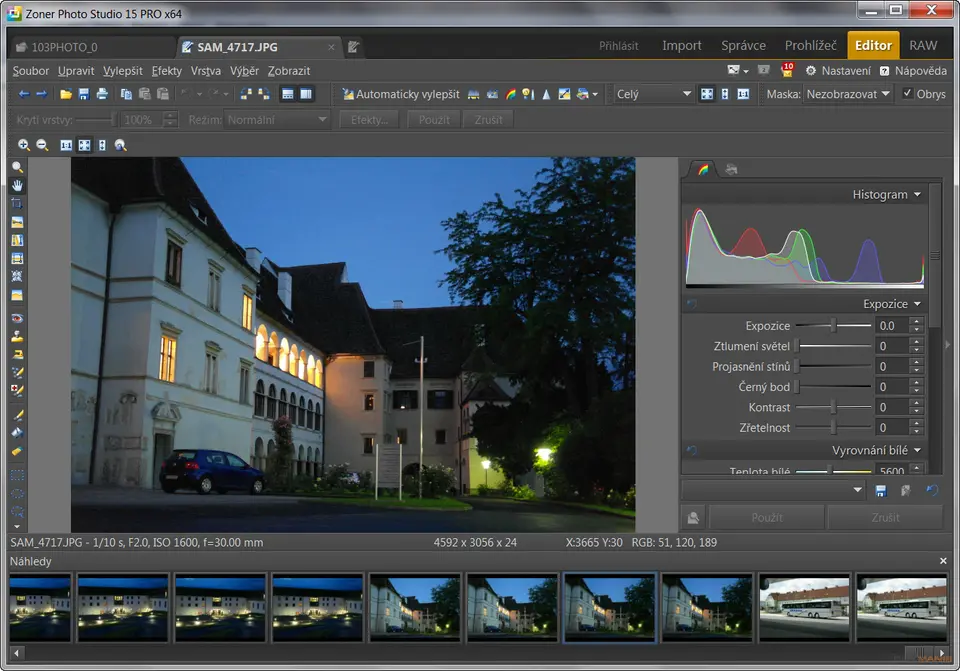The width and height of the screenshot is (960, 671).
Task: Click Automaticky vylepšit button
Action: (400, 94)
